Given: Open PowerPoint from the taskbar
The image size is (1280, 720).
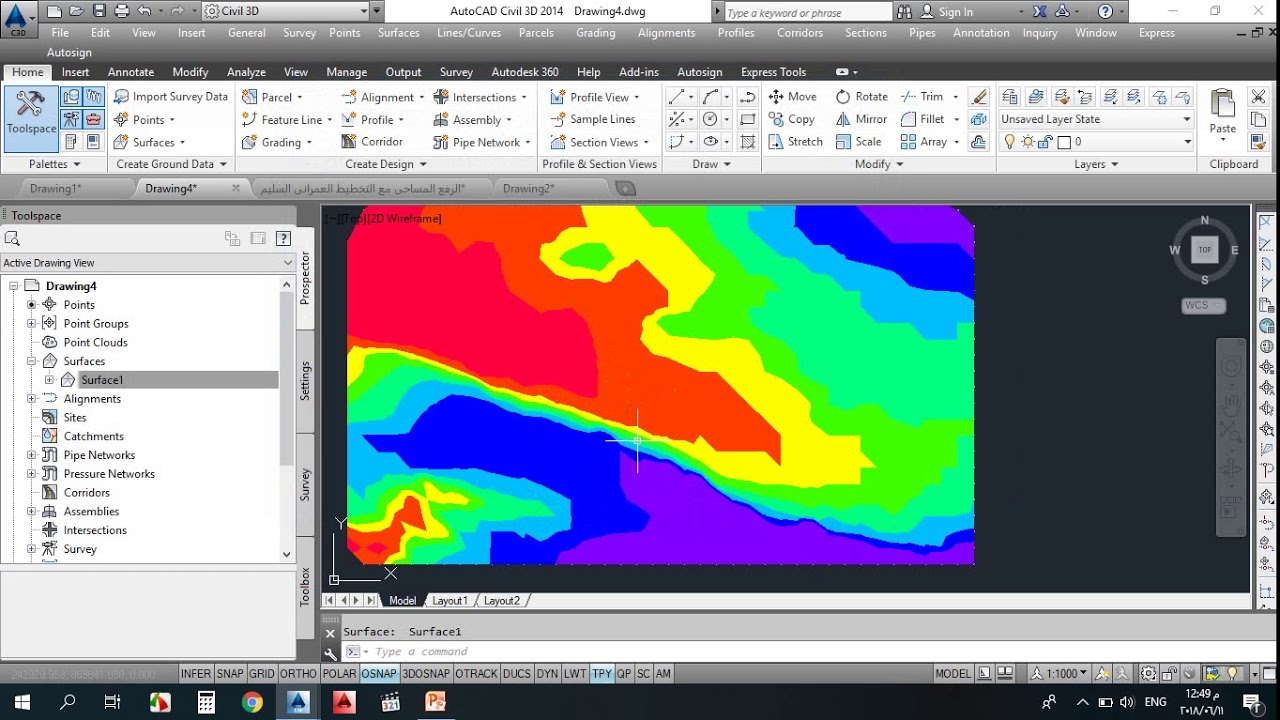Looking at the screenshot, I should 436,702.
